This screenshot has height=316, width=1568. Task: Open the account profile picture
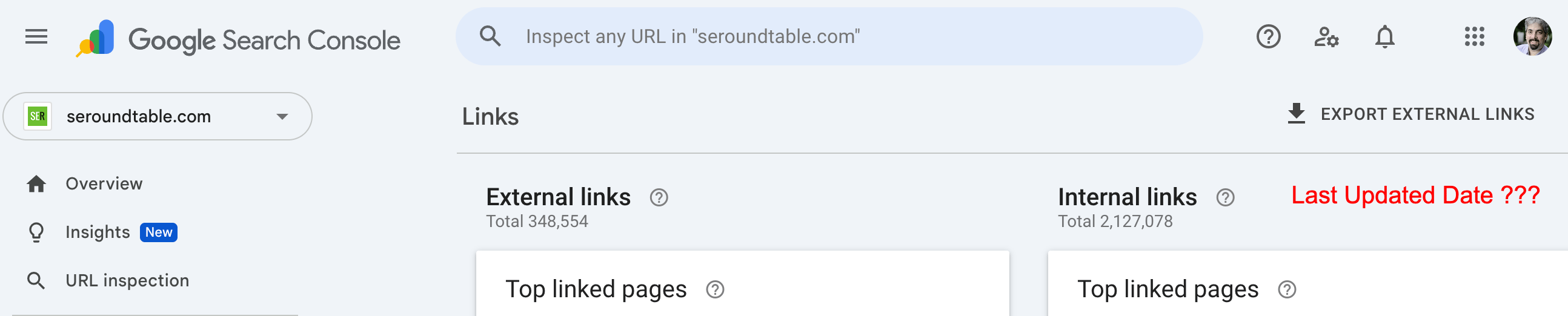pyautogui.click(x=1532, y=36)
